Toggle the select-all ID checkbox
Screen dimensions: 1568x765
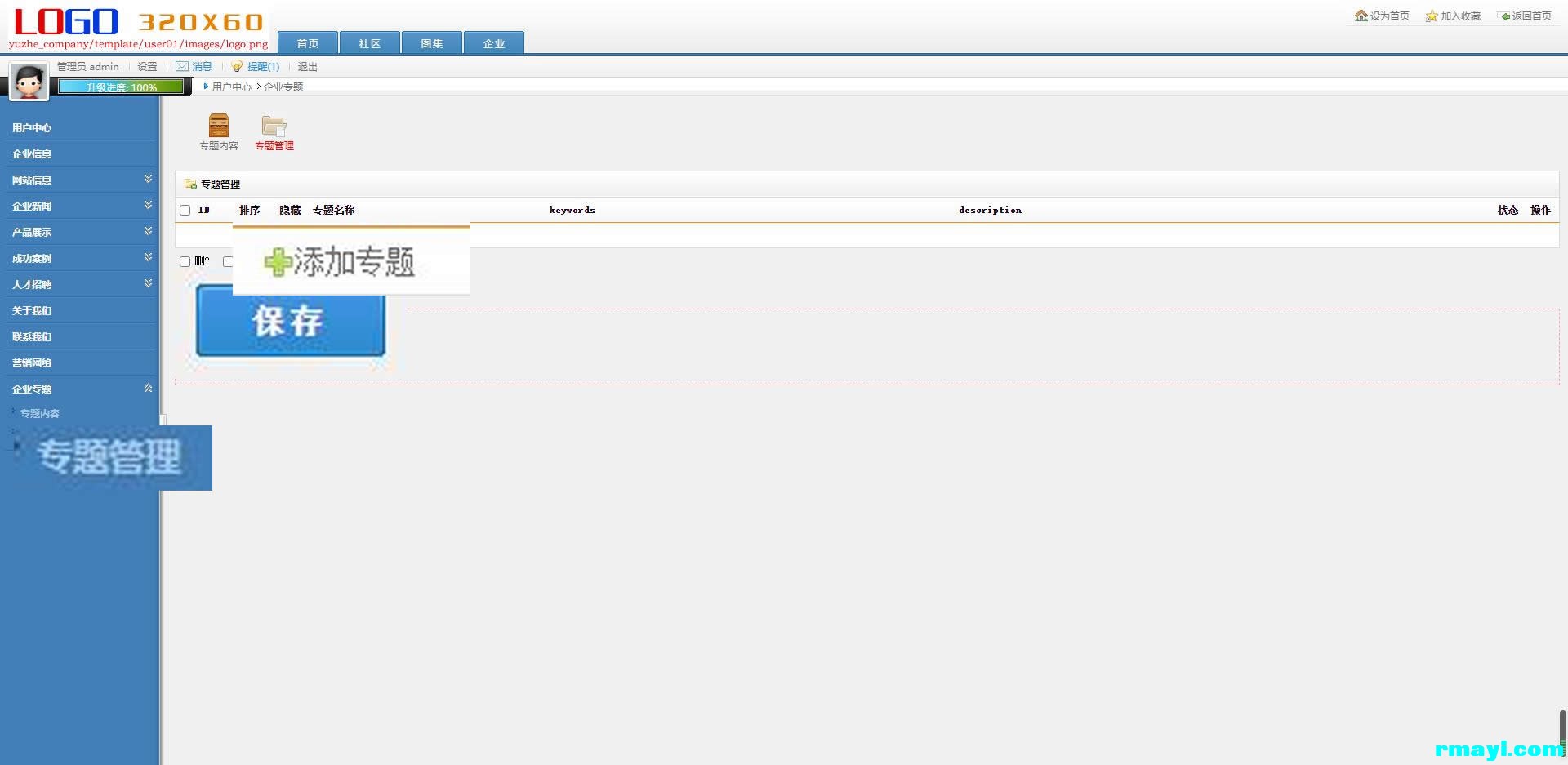185,211
